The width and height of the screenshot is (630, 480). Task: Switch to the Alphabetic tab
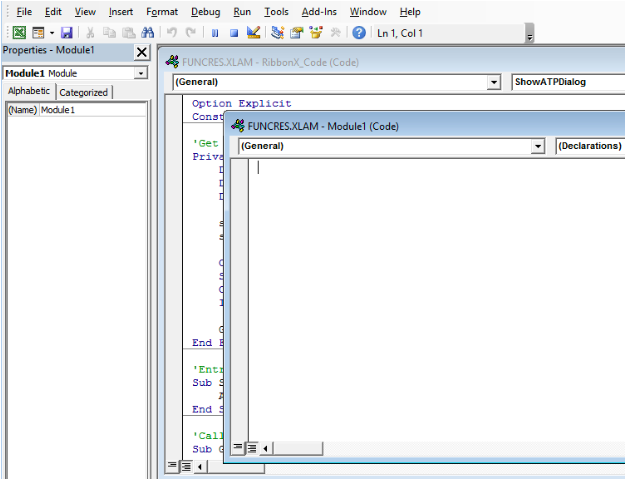coord(29,91)
